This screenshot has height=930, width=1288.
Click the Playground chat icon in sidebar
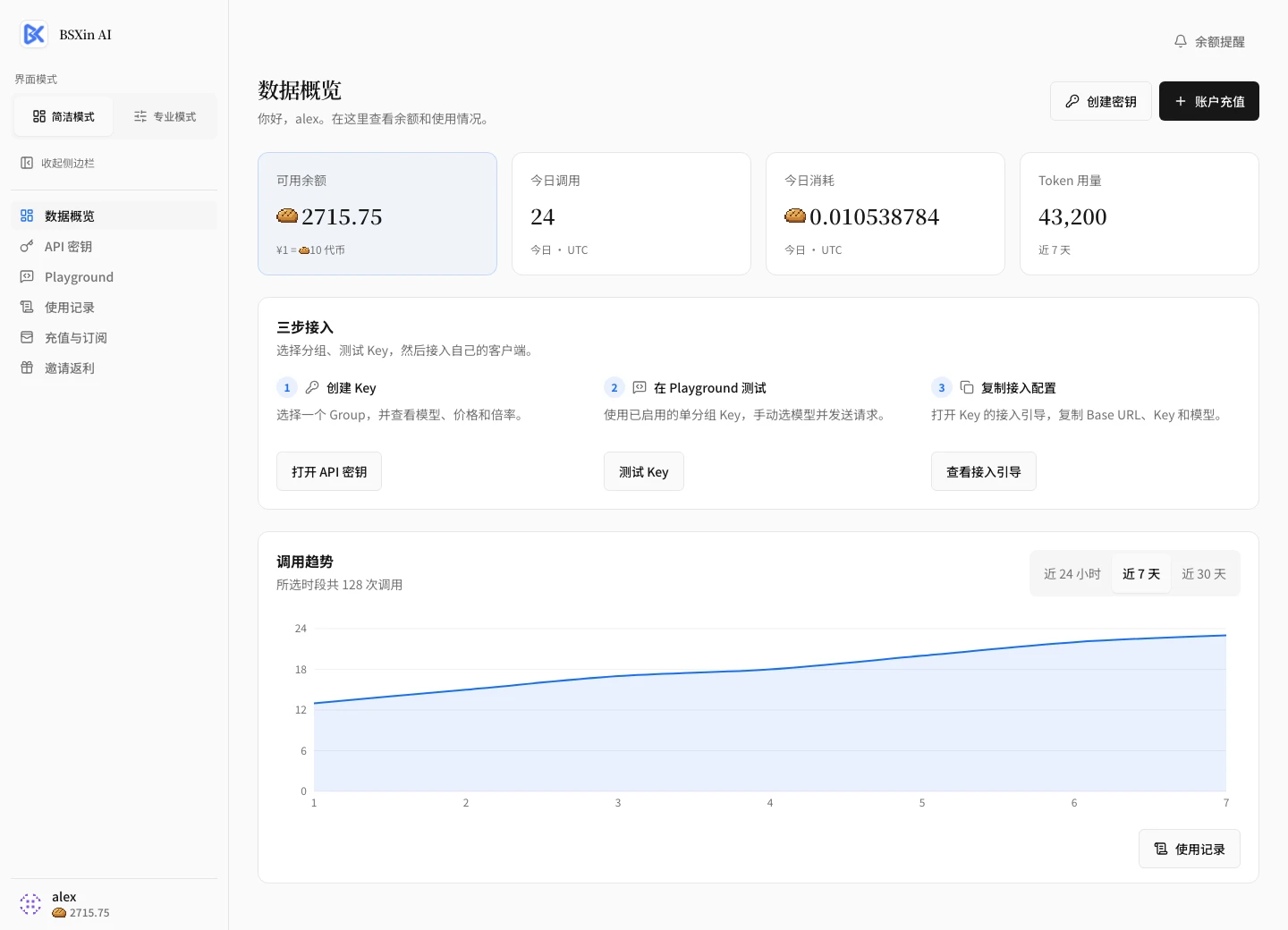pyautogui.click(x=27, y=276)
